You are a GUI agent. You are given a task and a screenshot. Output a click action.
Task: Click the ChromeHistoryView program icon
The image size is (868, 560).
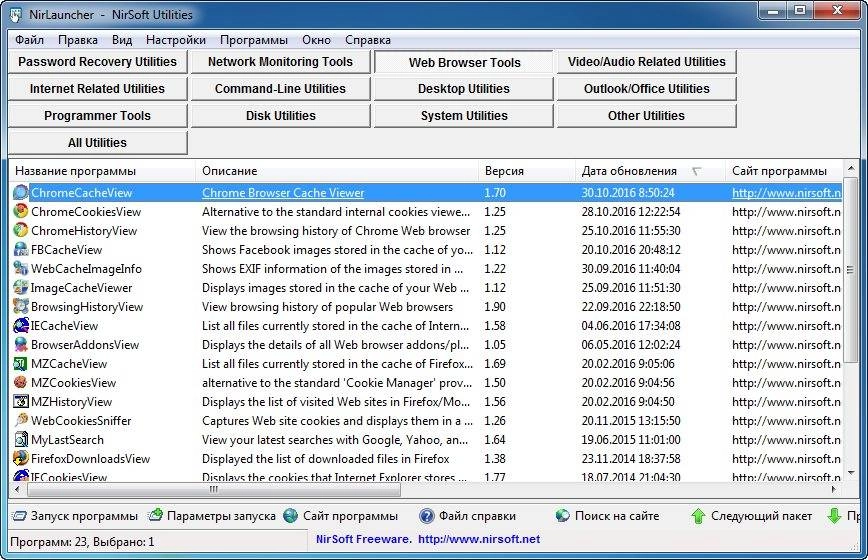tap(20, 231)
